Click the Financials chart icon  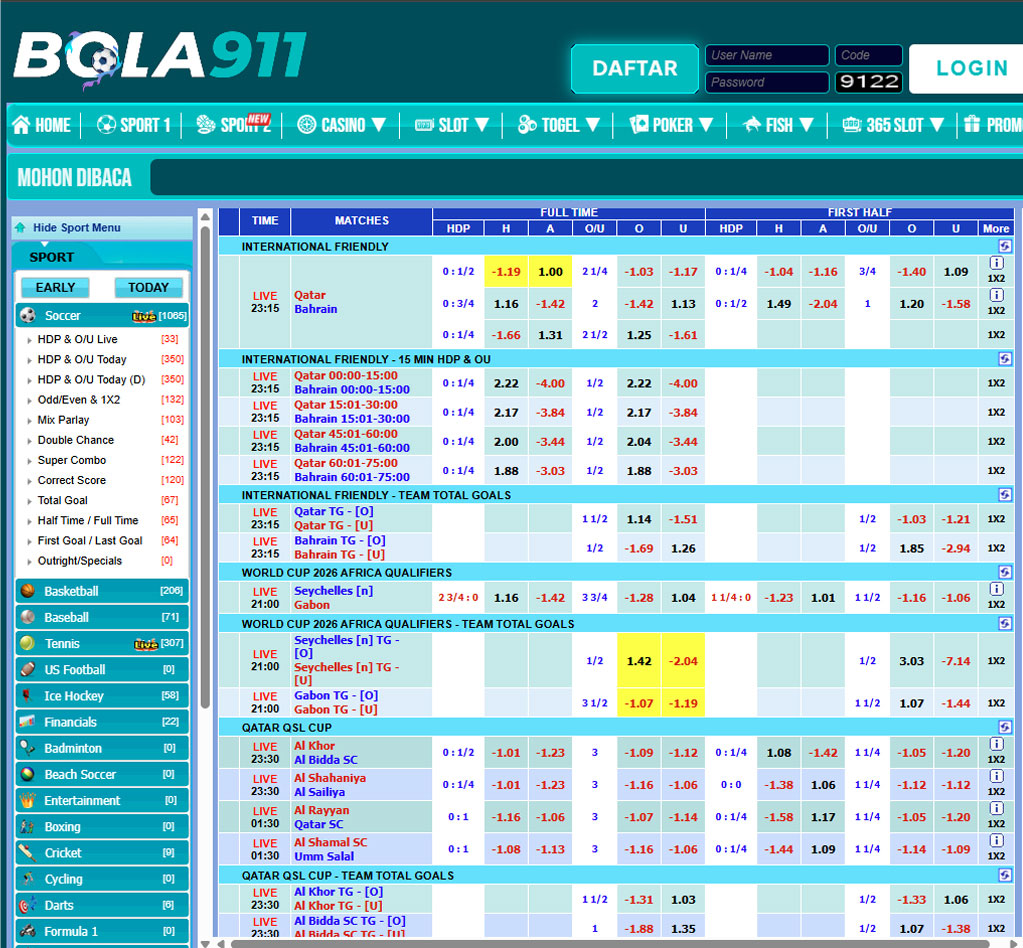[27, 722]
